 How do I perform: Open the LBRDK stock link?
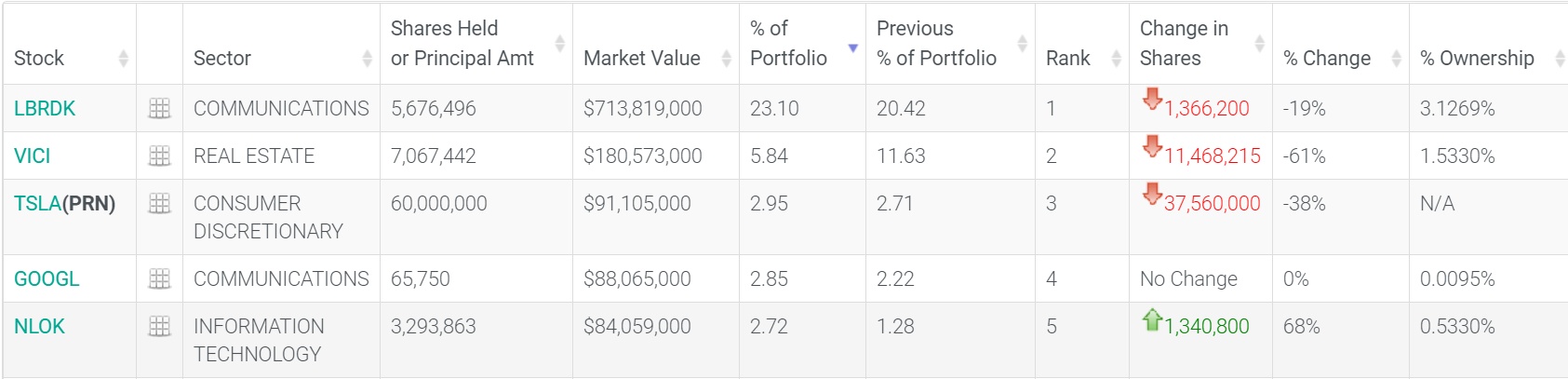(45, 109)
